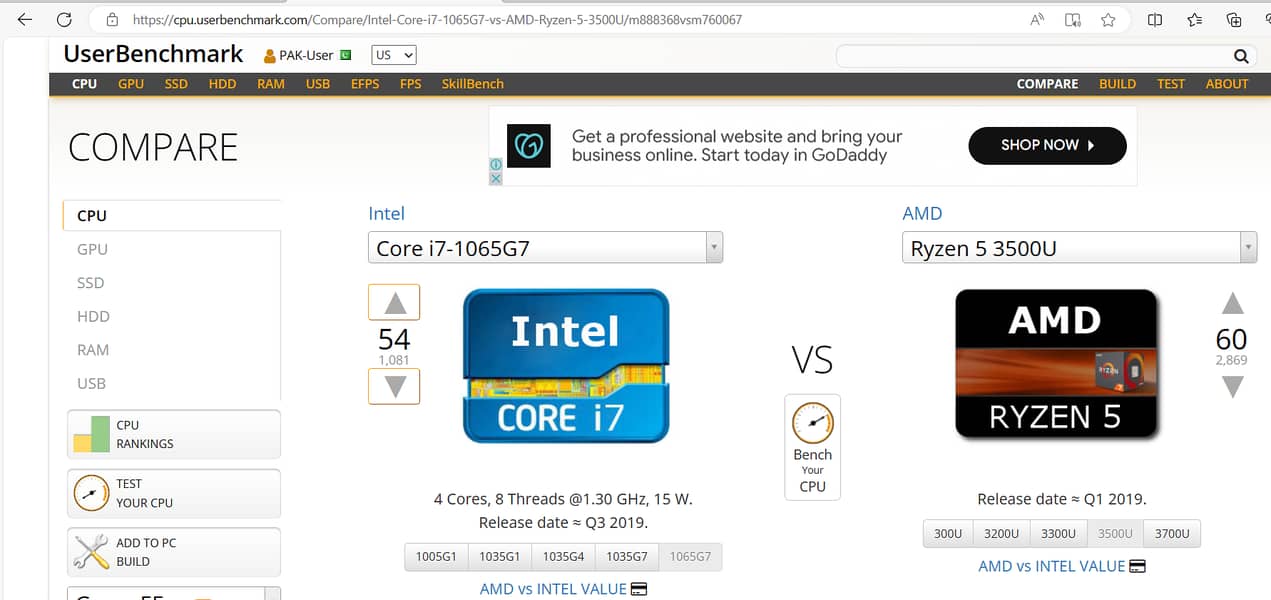Click the search magnifier icon
This screenshot has width=1271, height=600.
[x=1240, y=56]
